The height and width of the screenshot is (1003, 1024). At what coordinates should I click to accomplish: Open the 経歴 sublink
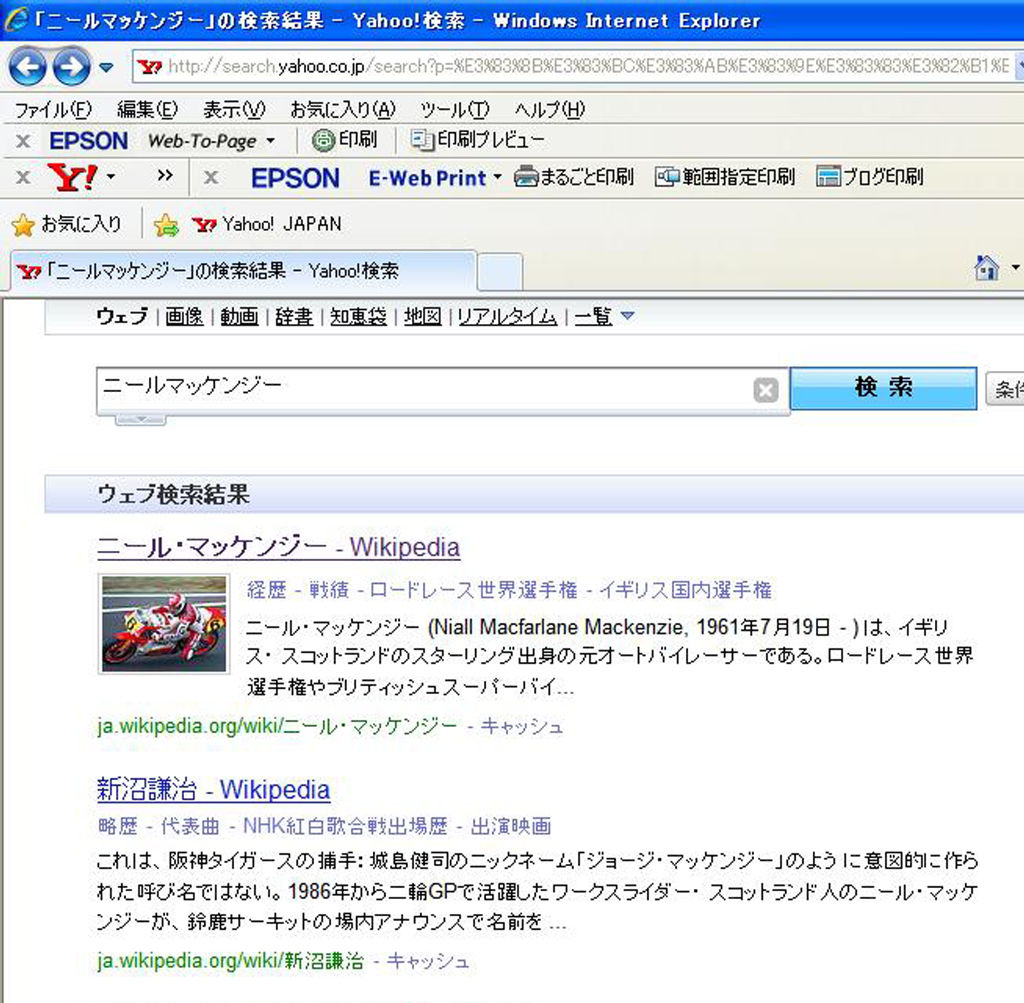(266, 590)
